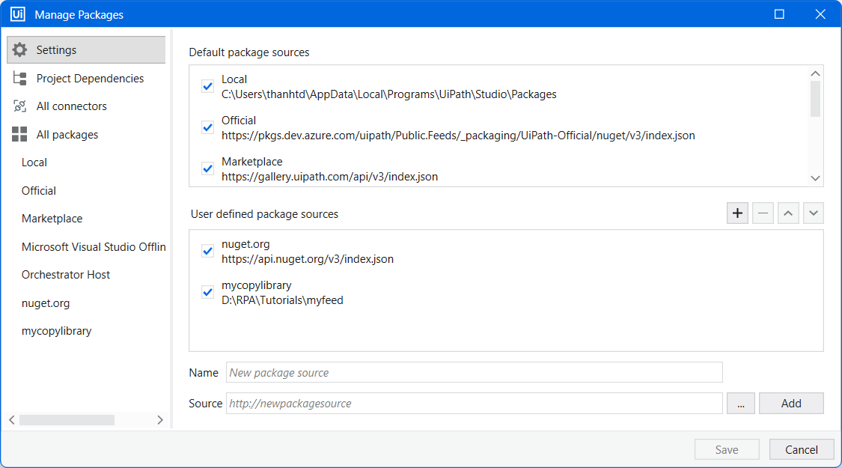Click the UiPath logo in title bar

pos(17,14)
